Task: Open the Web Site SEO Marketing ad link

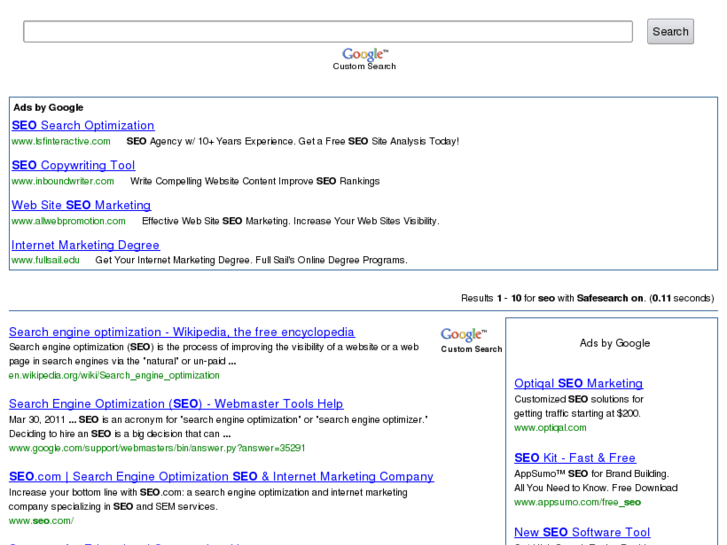Action: point(81,205)
